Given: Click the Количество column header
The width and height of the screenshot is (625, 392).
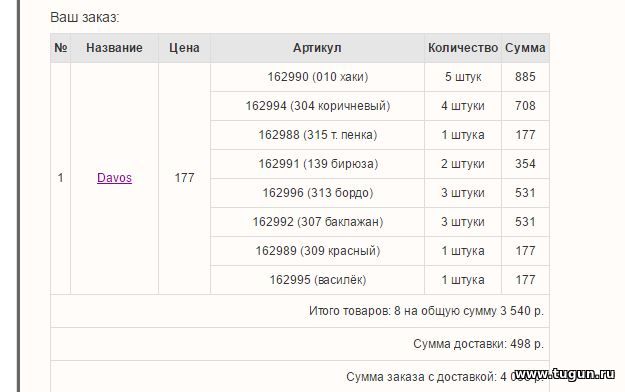Looking at the screenshot, I should coord(463,48).
